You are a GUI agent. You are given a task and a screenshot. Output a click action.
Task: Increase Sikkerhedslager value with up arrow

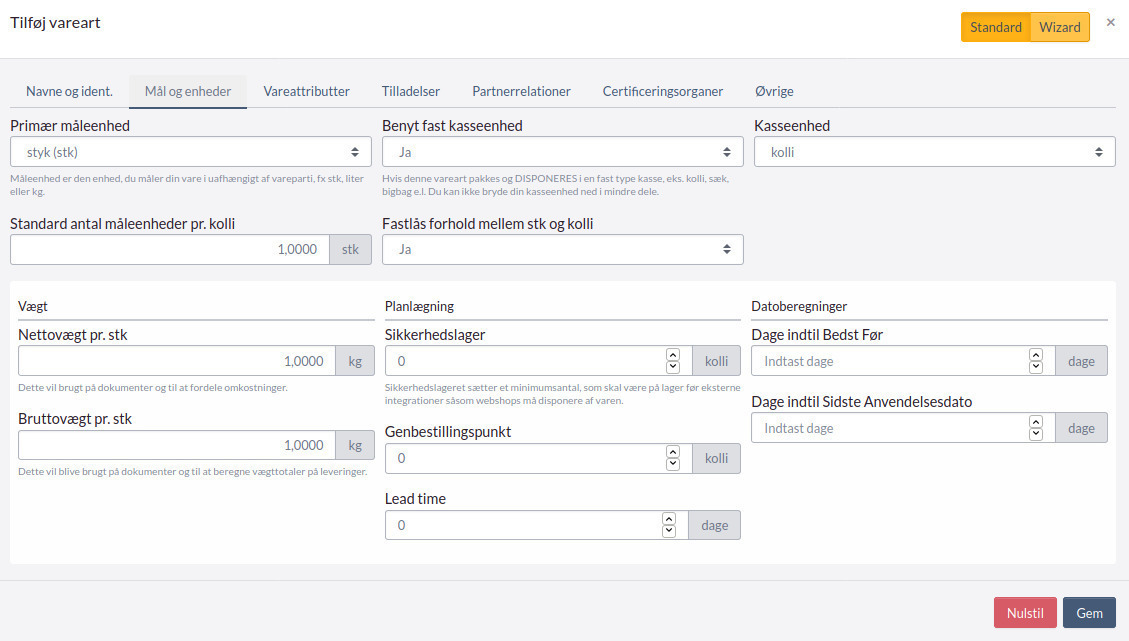point(672,355)
